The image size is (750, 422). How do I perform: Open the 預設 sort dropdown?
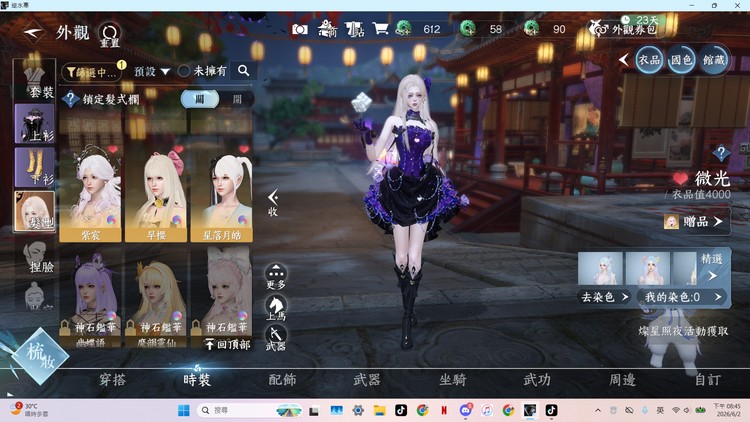coord(151,71)
